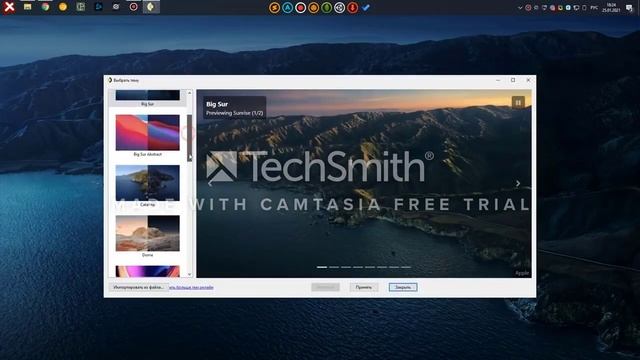Click the theme list scroll up arrow
Screen dimensions: 640x360
[x=189, y=93]
